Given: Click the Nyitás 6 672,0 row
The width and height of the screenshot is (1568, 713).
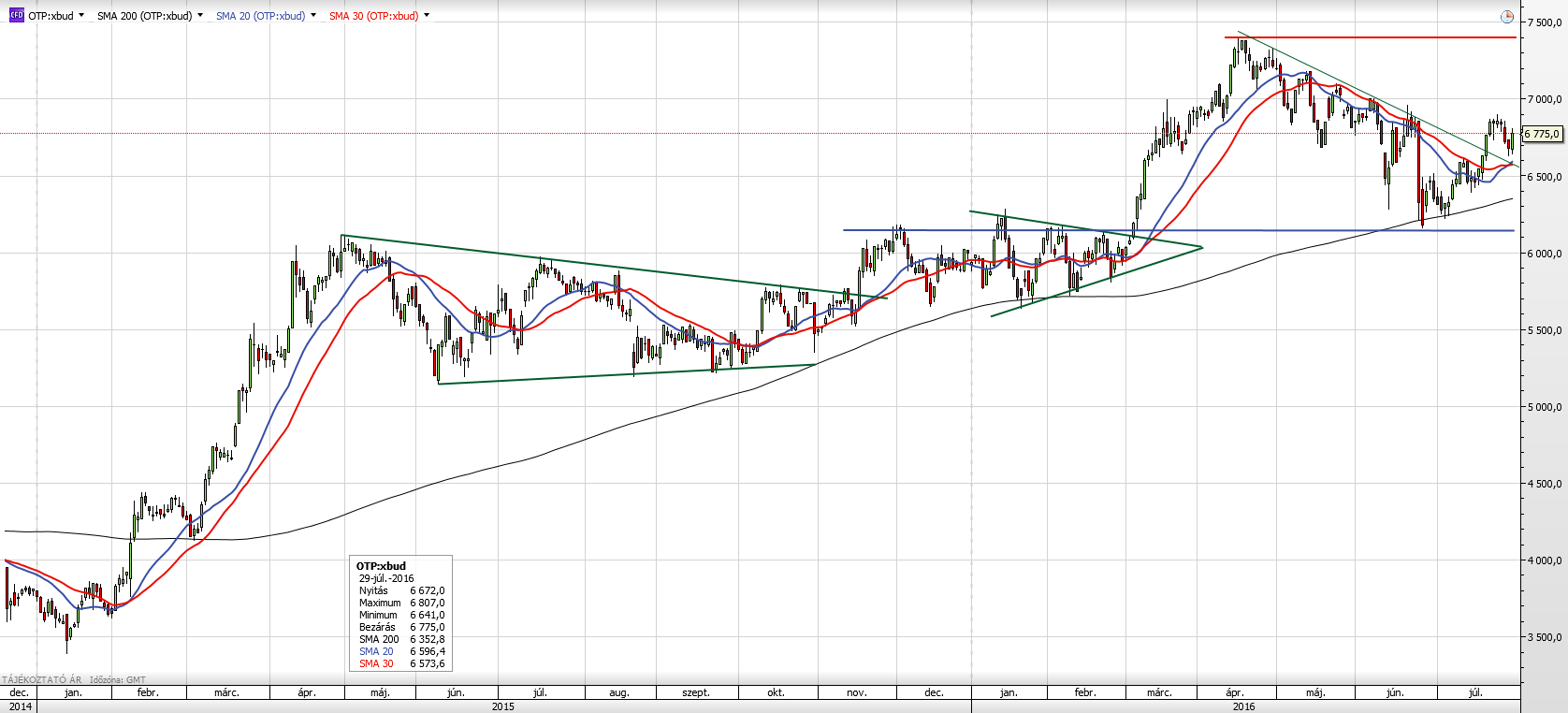Looking at the screenshot, I should point(401,590).
